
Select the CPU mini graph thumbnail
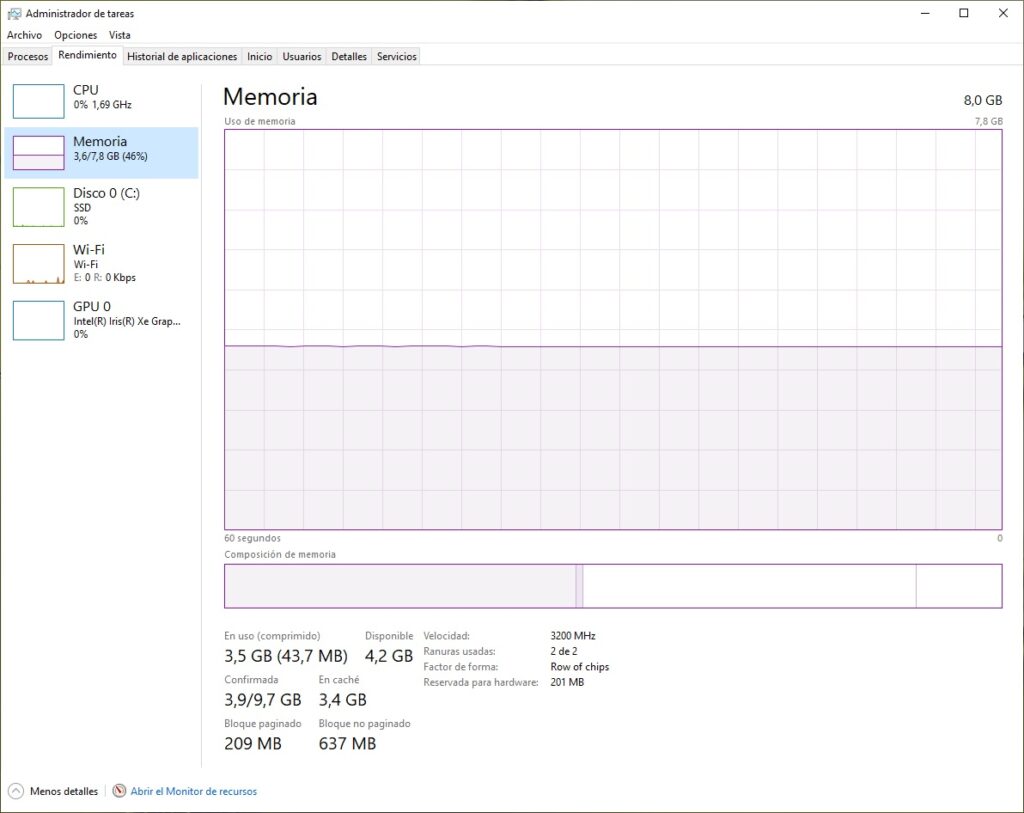pos(38,101)
